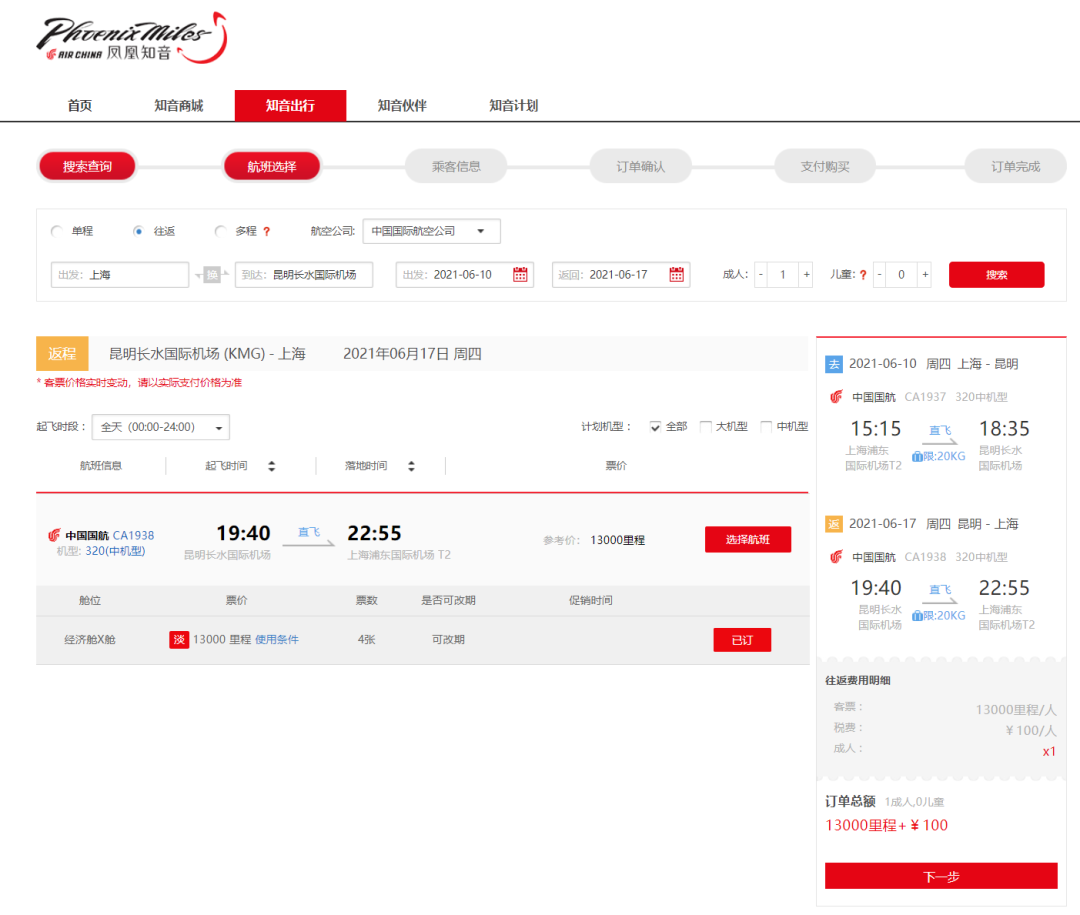Open the 起飞时段 takeoff period dropdown

tap(160, 427)
